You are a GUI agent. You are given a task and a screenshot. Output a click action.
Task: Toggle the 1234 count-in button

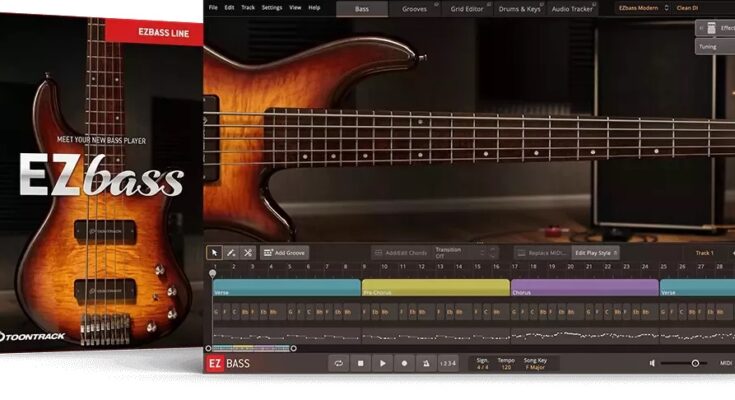(x=450, y=363)
